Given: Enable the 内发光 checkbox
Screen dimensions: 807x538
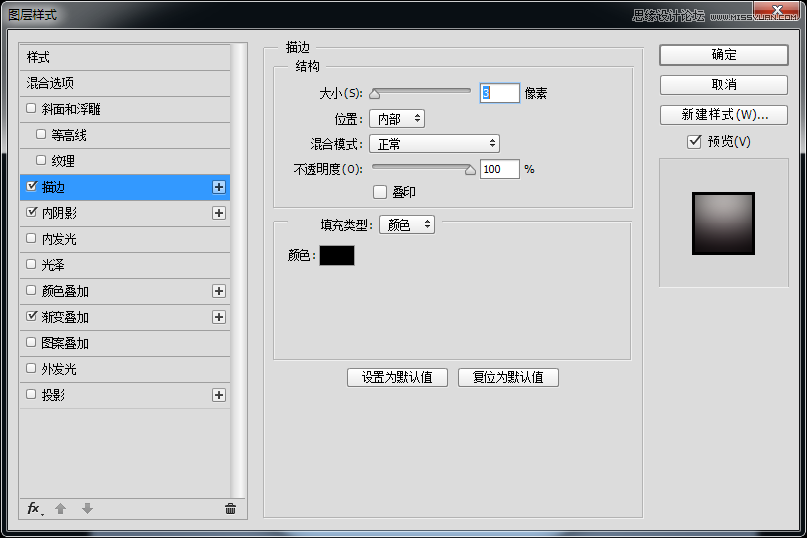Looking at the screenshot, I should (x=31, y=238).
